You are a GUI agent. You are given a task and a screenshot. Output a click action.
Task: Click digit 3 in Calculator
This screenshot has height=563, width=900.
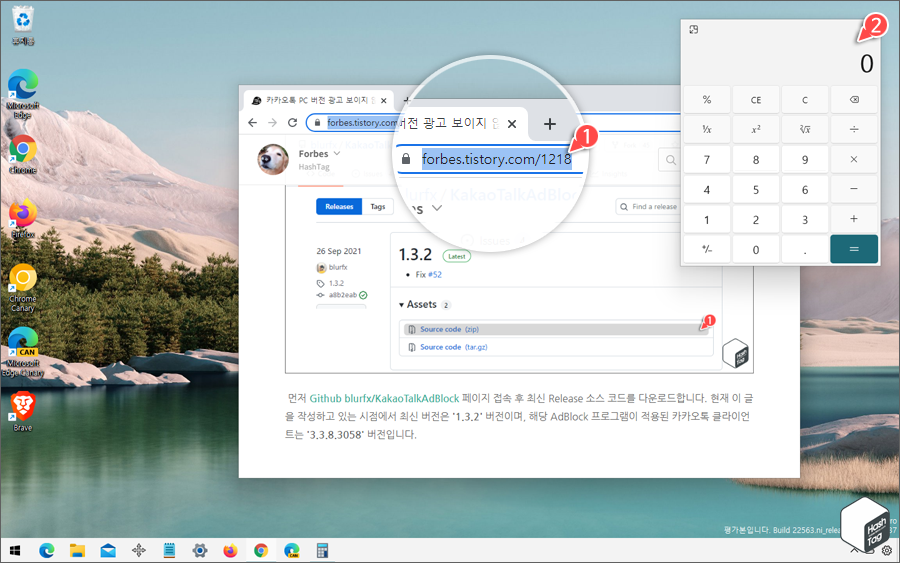805,219
